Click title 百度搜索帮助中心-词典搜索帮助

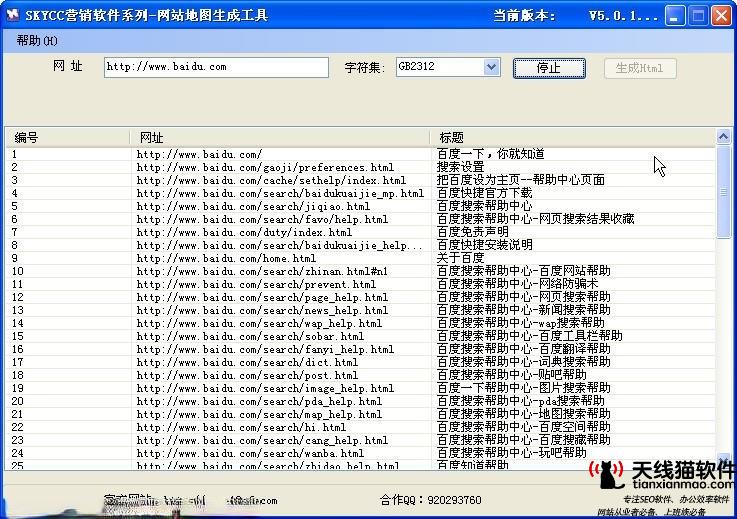(523, 362)
